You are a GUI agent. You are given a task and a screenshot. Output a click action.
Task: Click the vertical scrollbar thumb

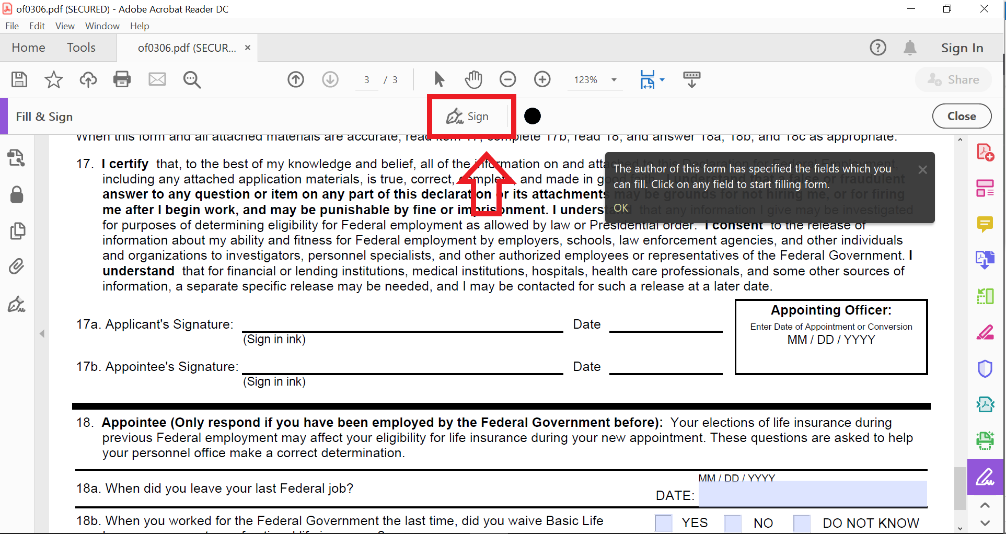tap(959, 488)
